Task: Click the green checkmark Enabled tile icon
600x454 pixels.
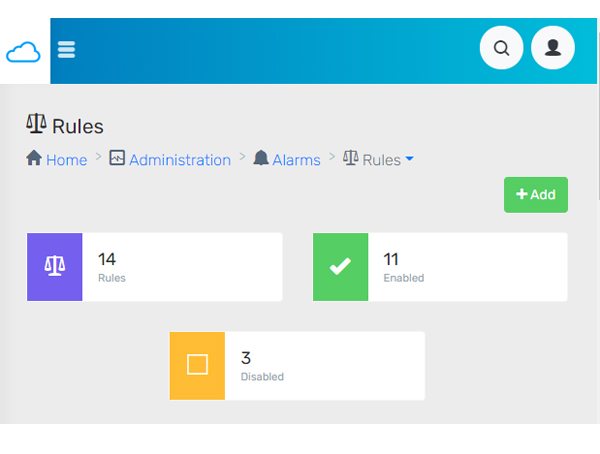Action: tap(341, 267)
